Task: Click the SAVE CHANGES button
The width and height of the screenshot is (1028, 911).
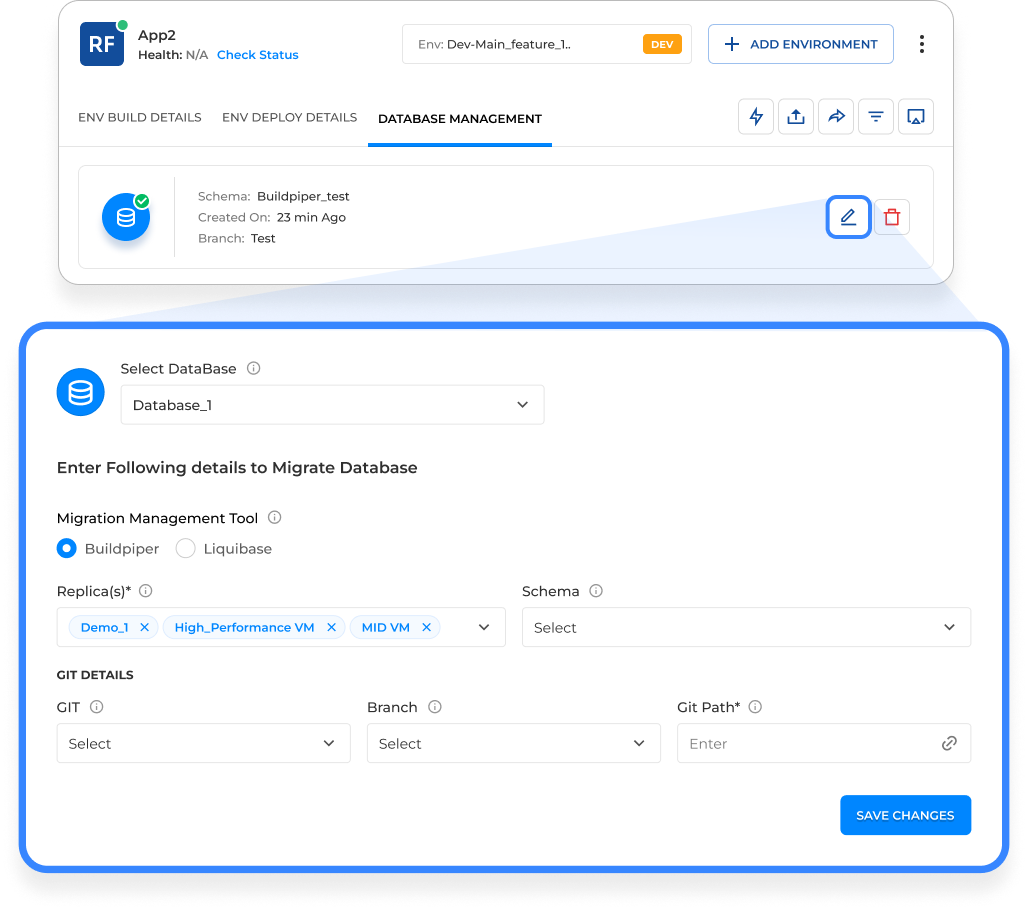Action: pos(905,815)
